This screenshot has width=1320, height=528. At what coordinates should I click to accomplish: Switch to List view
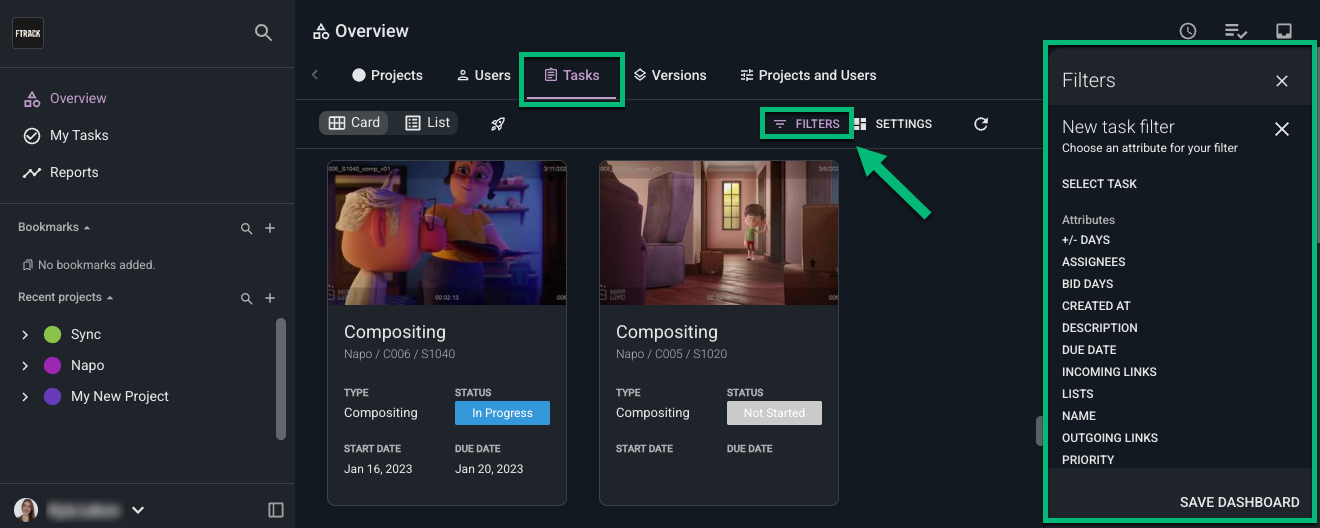[x=428, y=122]
